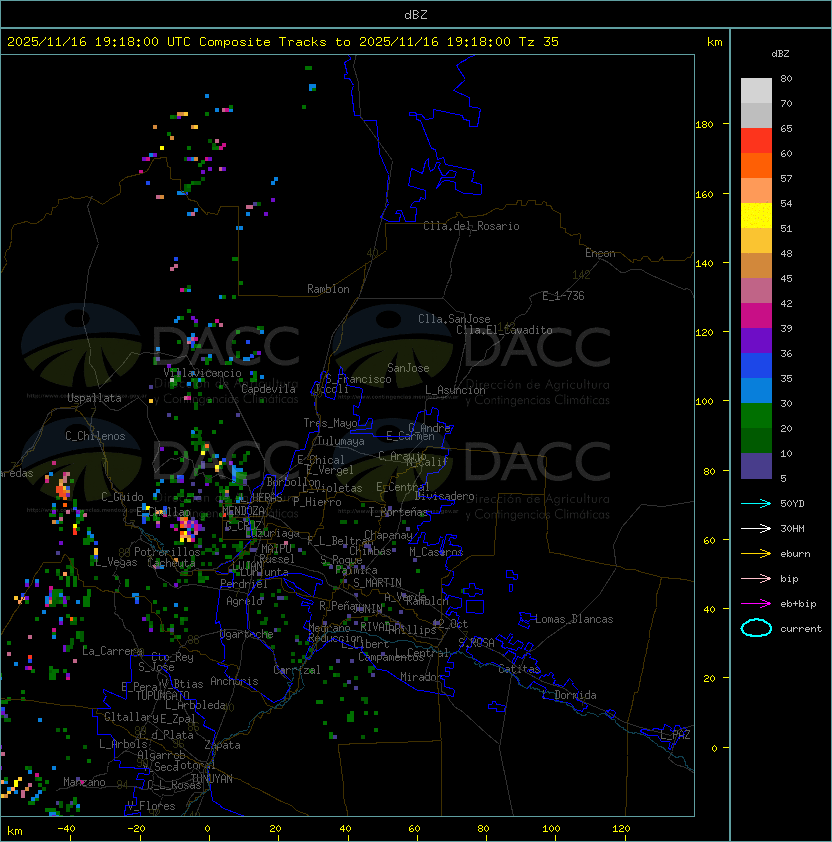Click the 'C_Chilenos' map label
Image resolution: width=832 pixels, height=842 pixels.
(95, 436)
